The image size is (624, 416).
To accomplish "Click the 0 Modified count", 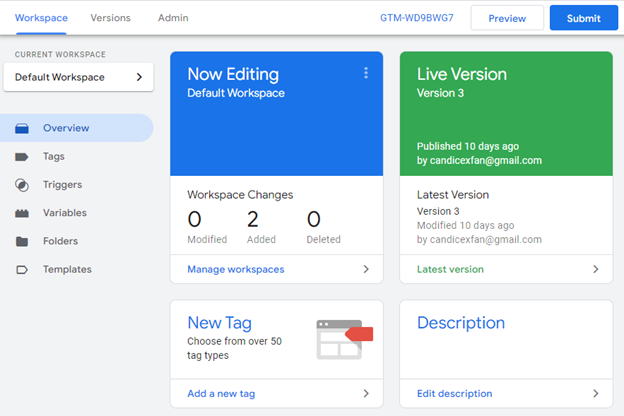I will (194, 219).
